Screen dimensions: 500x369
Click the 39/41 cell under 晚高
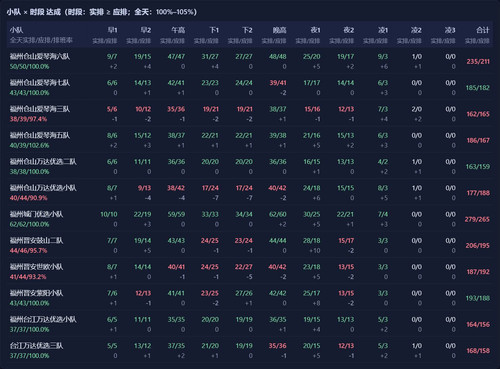278,83
